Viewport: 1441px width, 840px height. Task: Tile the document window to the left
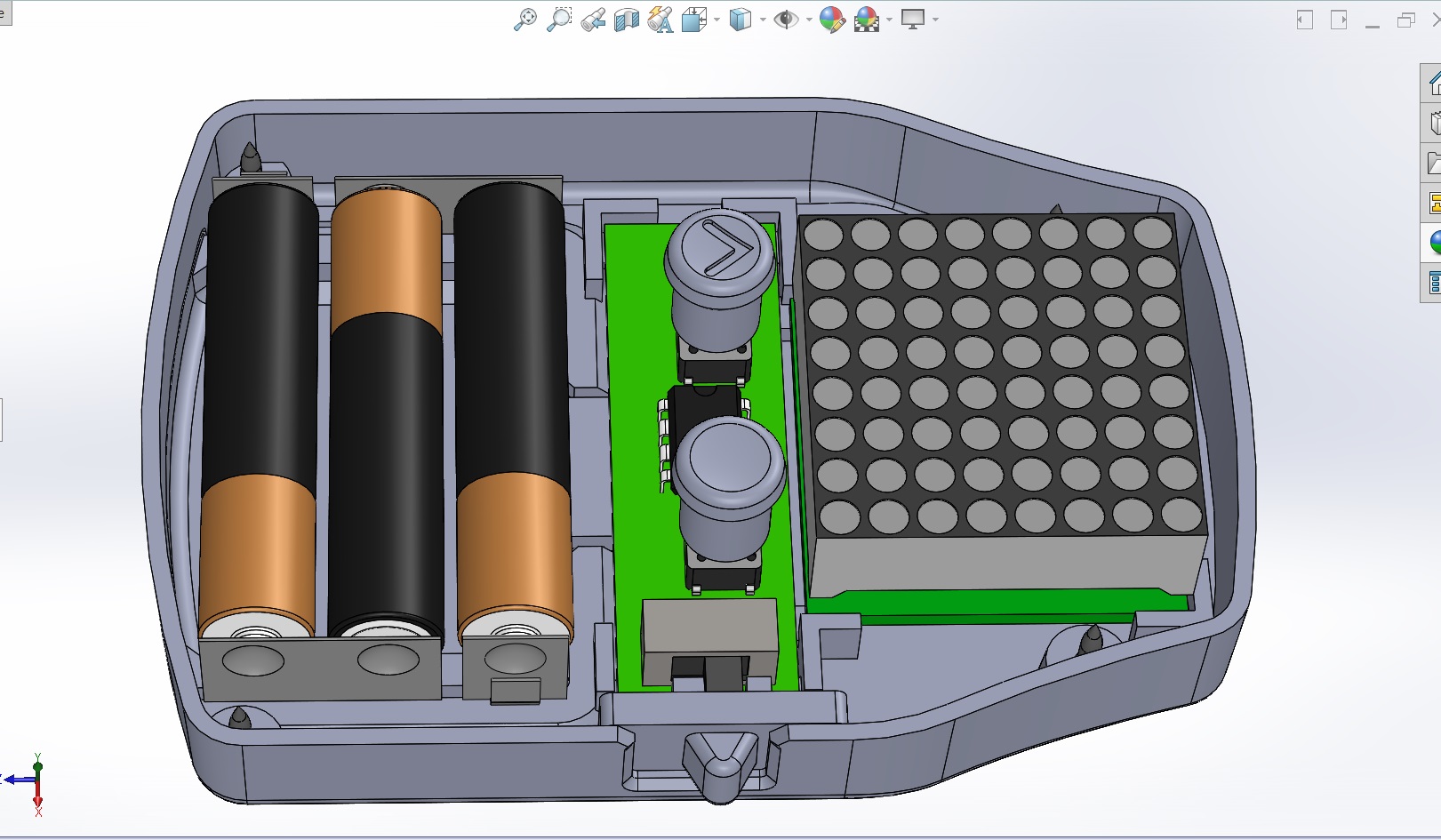pos(1305,20)
